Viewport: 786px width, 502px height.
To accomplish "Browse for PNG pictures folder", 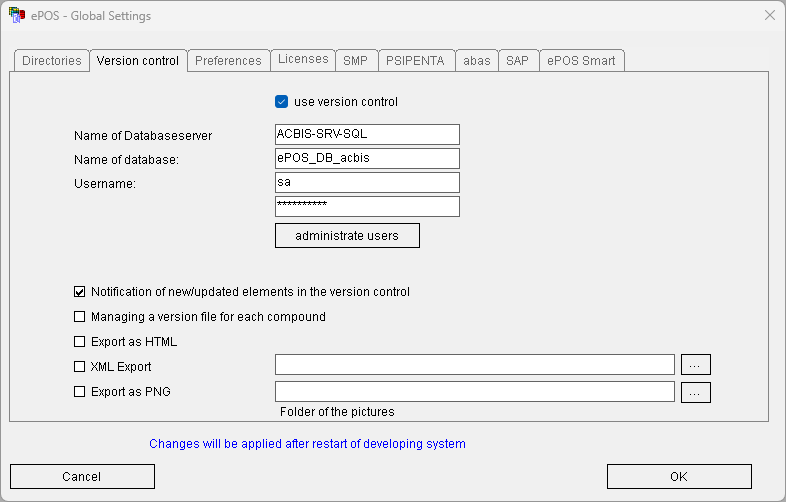I will [695, 393].
